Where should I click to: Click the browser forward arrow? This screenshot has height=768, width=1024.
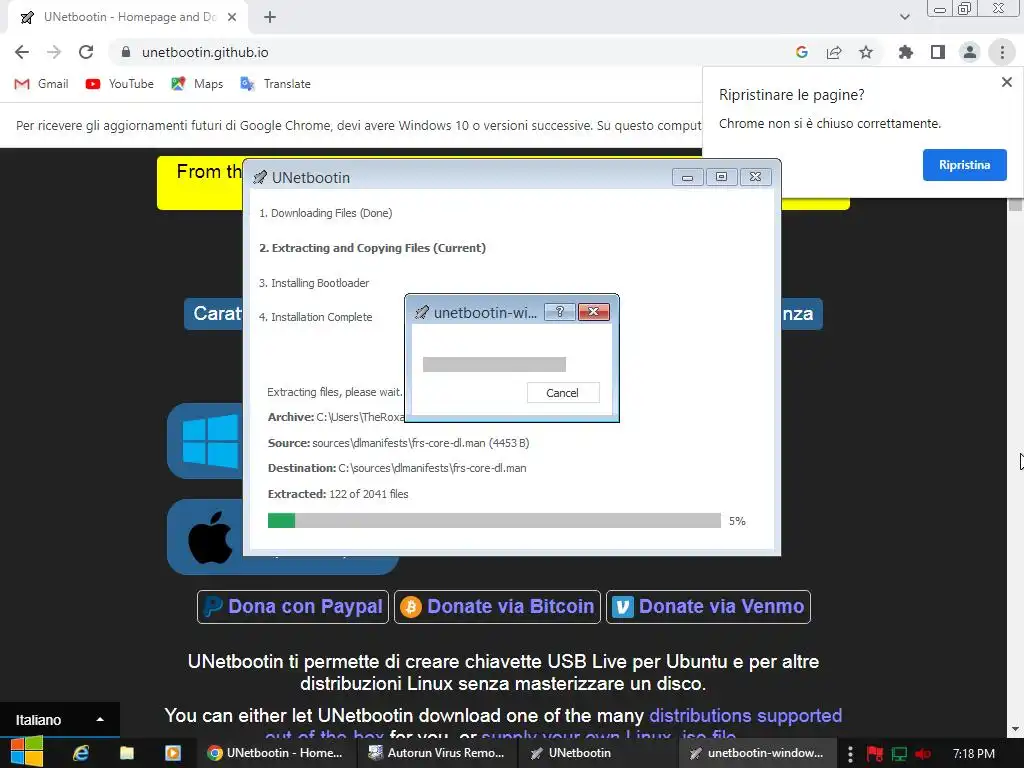click(54, 52)
